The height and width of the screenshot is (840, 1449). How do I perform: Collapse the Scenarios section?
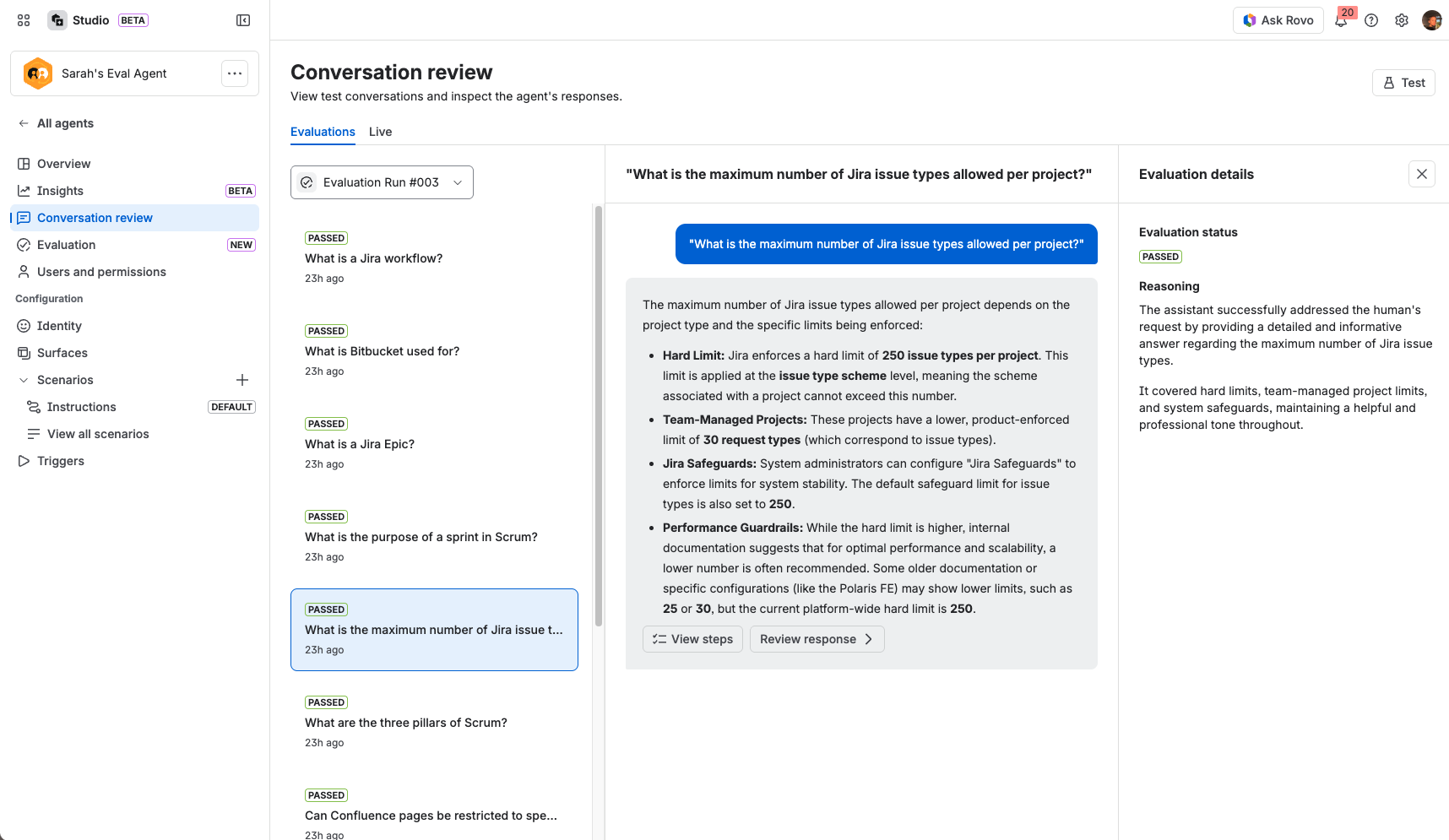pos(24,380)
